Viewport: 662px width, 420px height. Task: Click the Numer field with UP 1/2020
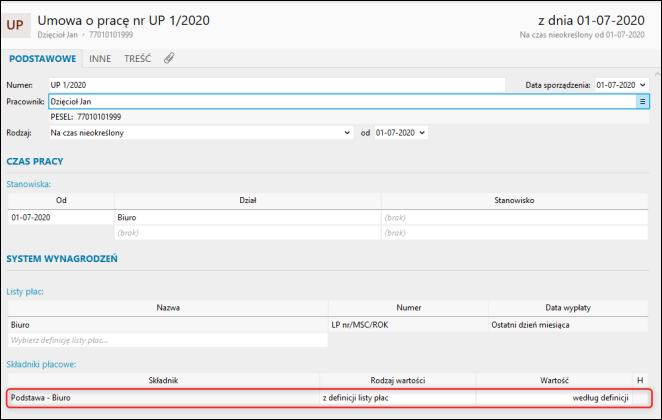click(x=277, y=85)
